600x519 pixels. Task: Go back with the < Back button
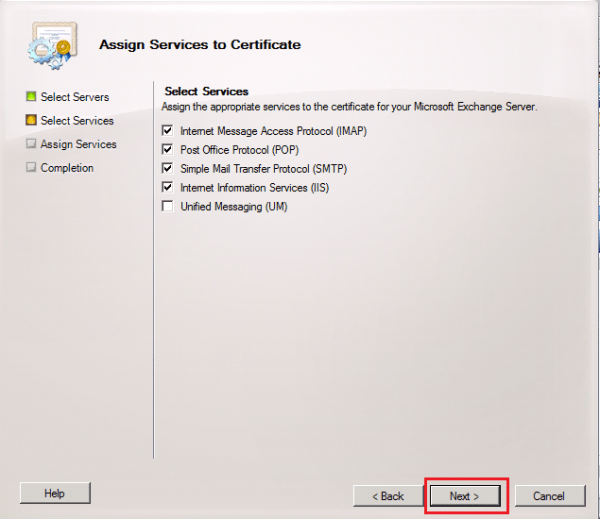[x=388, y=496]
